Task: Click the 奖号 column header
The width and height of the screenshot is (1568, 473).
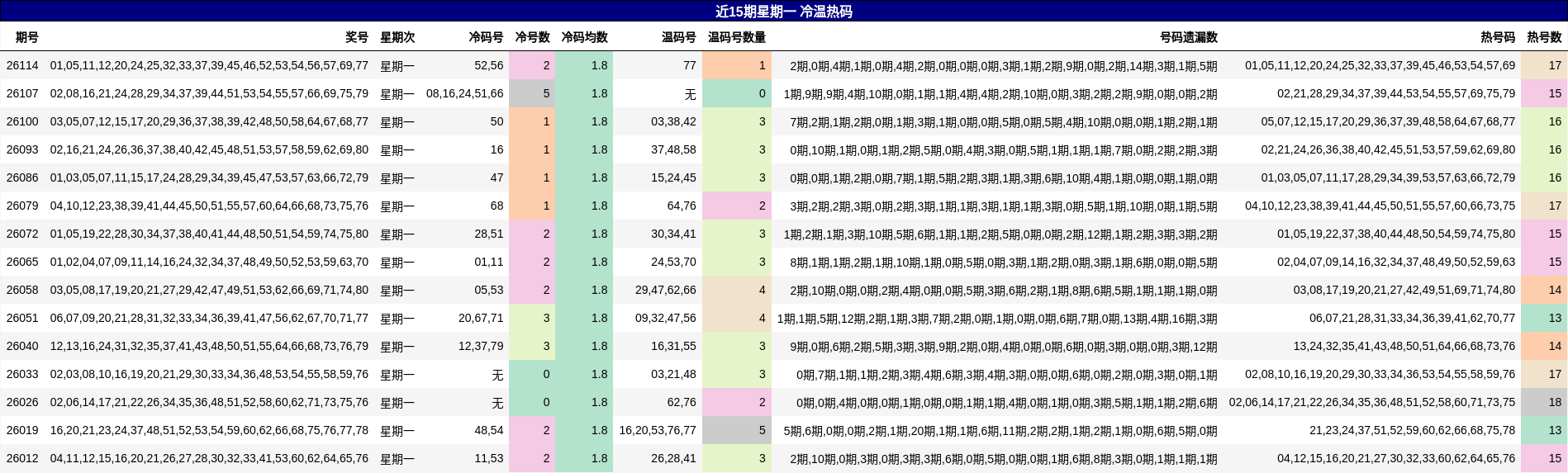Action: point(357,37)
